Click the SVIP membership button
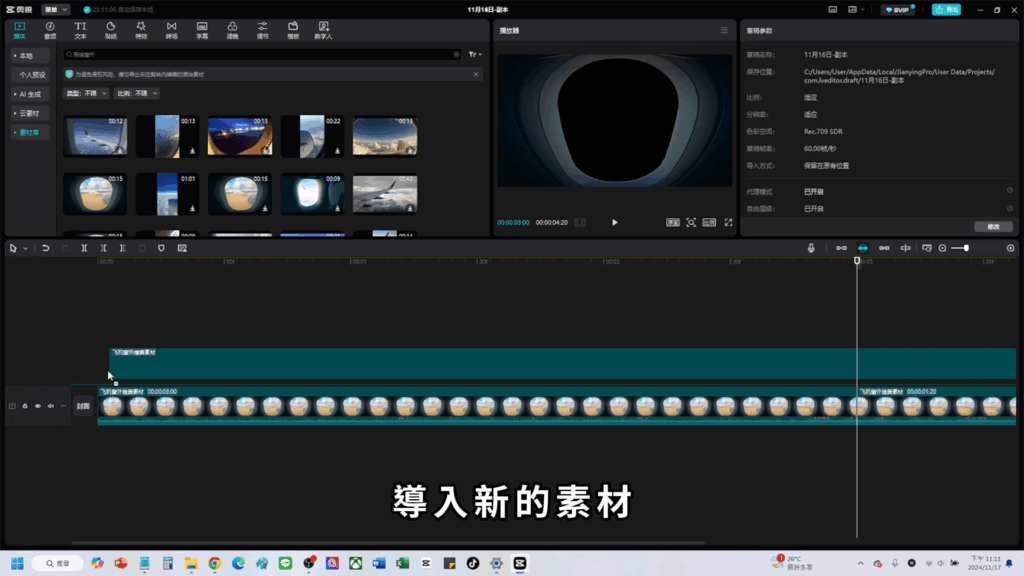The height and width of the screenshot is (576, 1024). pyautogui.click(x=898, y=10)
